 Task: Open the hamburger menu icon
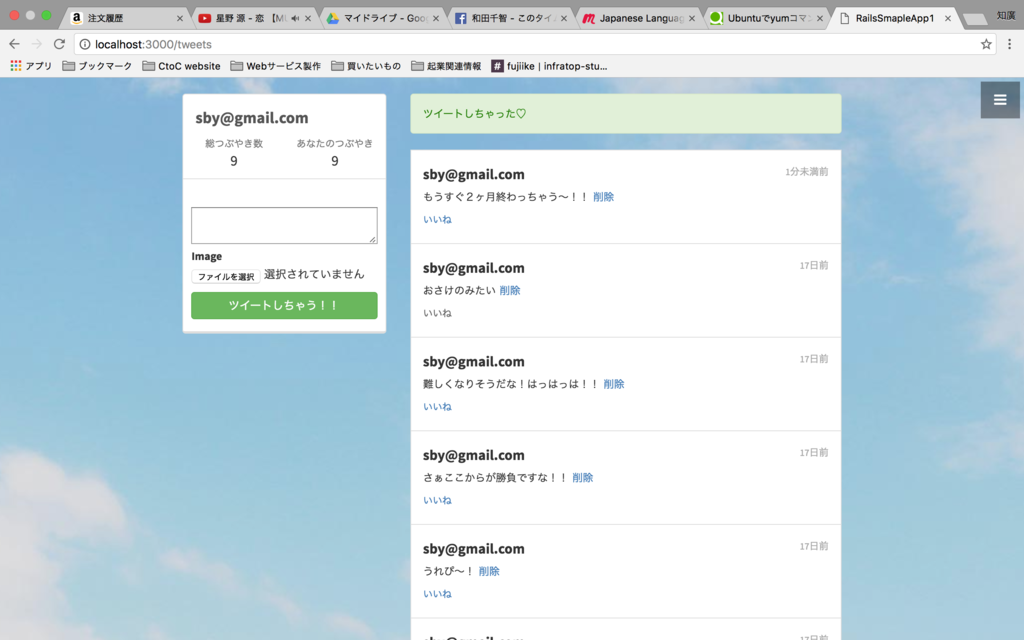point(1000,100)
